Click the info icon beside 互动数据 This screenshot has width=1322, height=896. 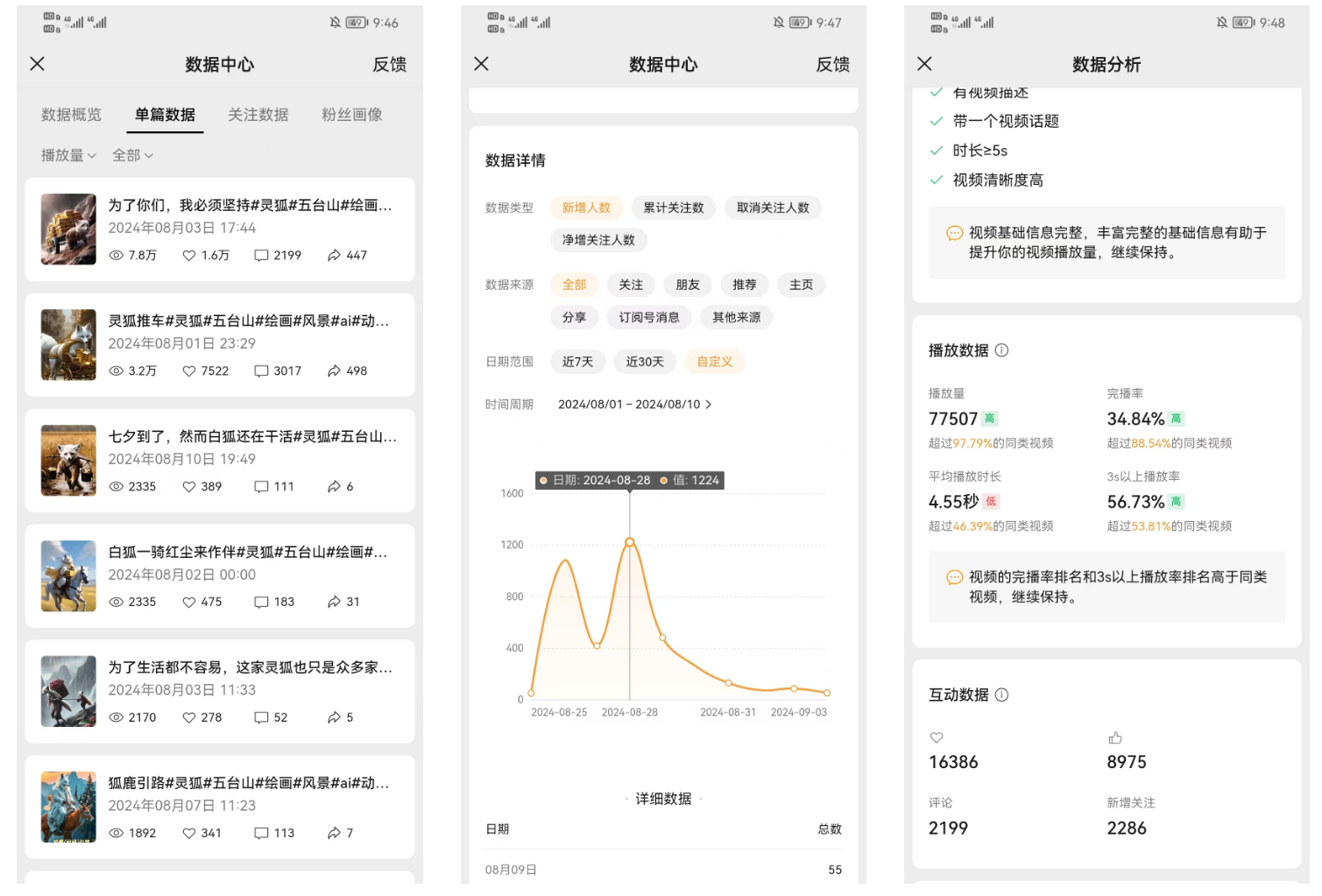1001,695
